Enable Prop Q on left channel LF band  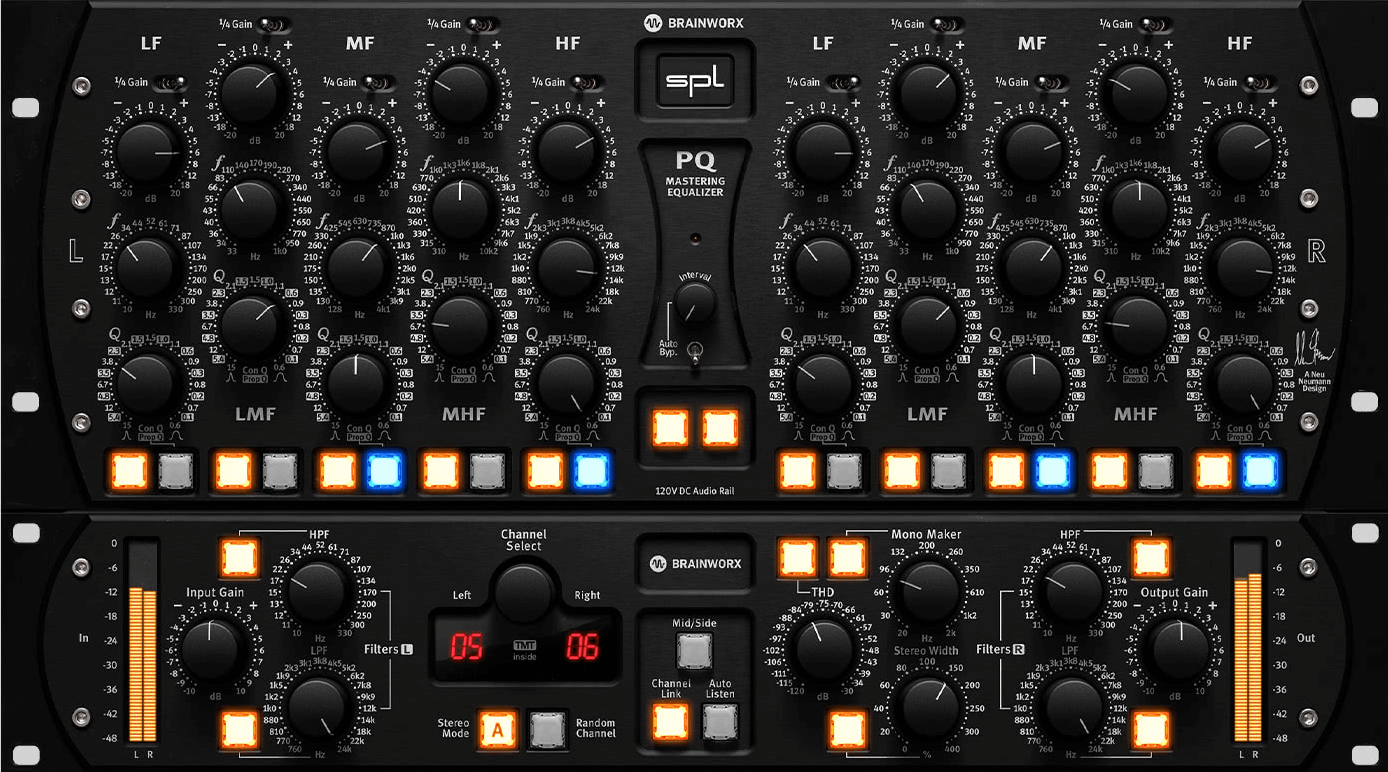tap(175, 470)
